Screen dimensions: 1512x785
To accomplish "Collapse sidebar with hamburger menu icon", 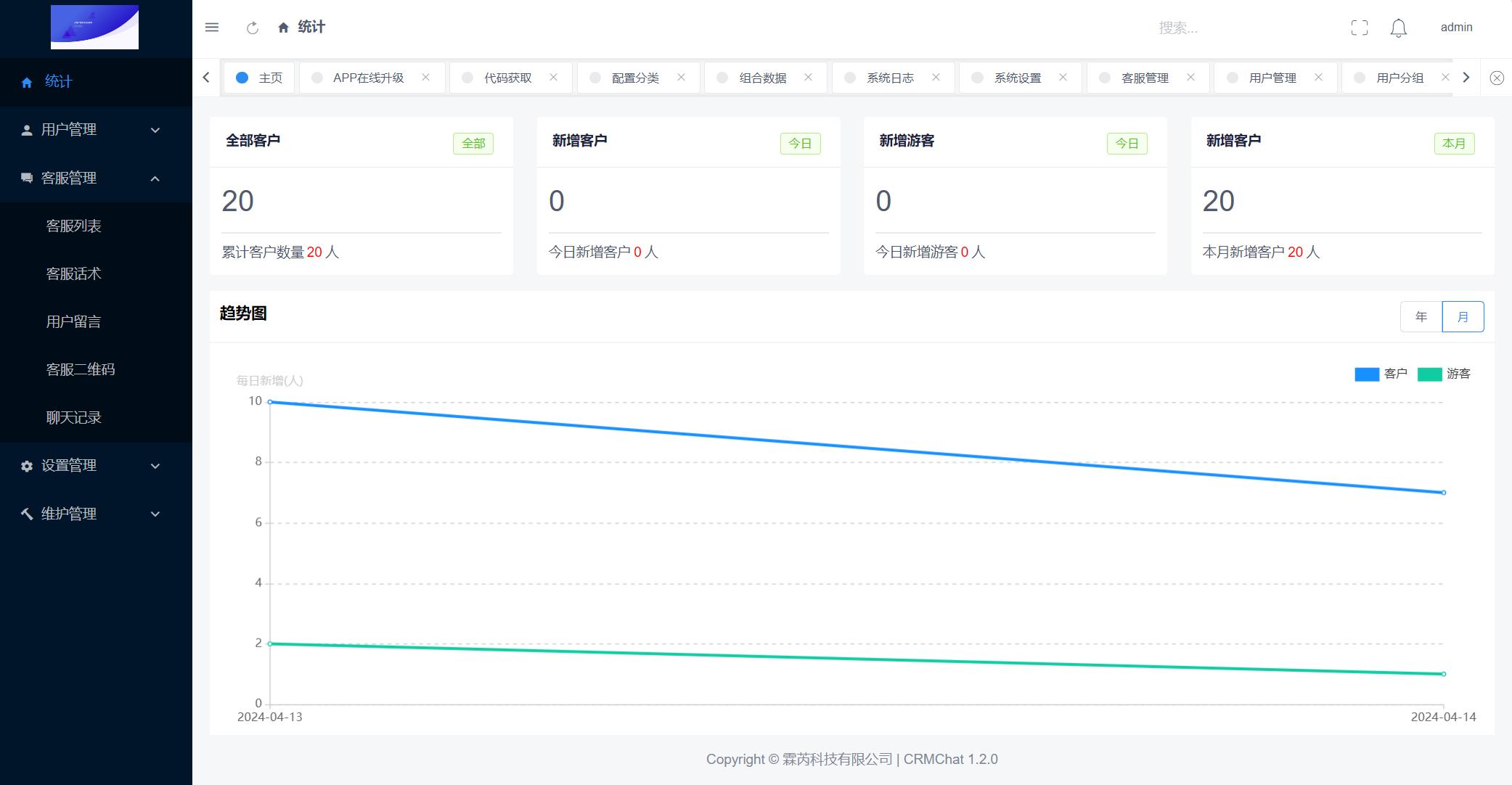I will click(x=212, y=28).
